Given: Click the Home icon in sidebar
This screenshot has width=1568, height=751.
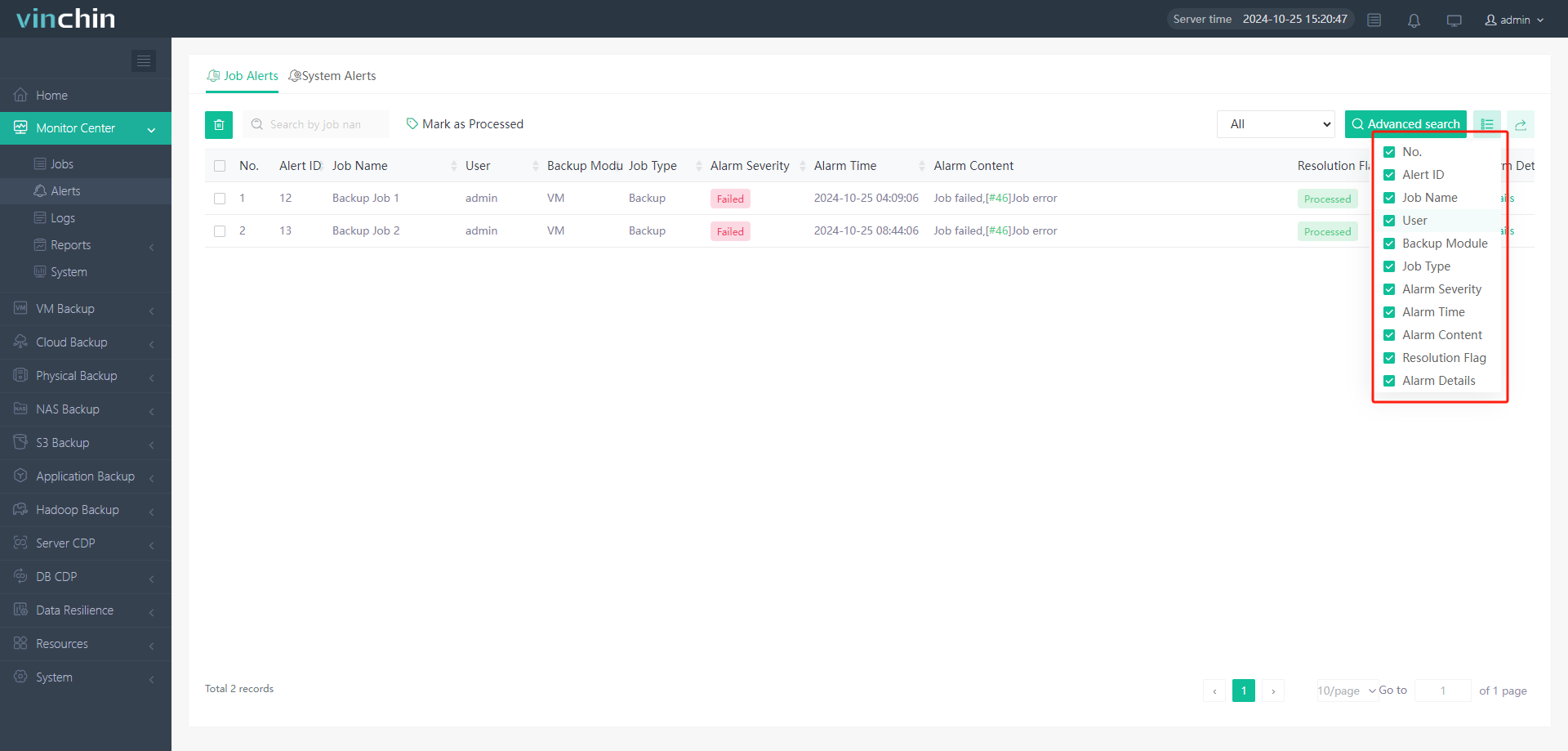Looking at the screenshot, I should [x=21, y=96].
